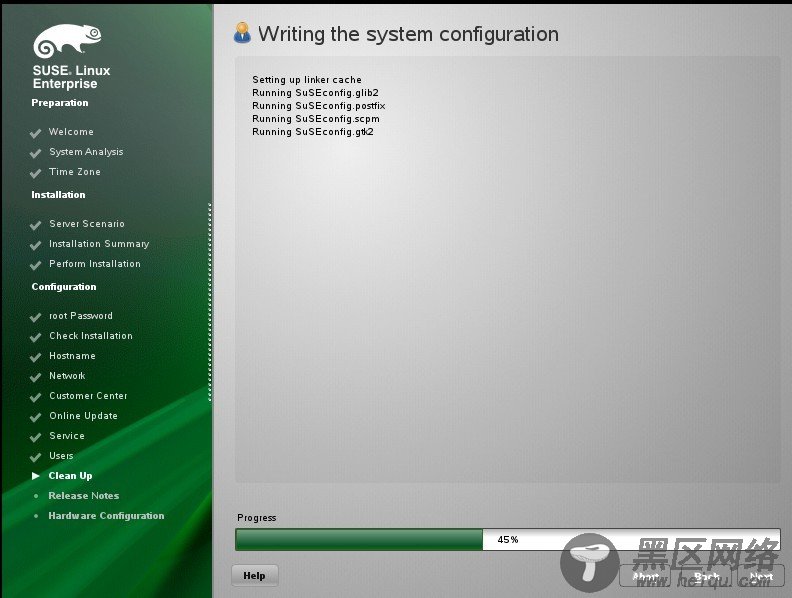Click the bullet beside Hardware Configuration
The width and height of the screenshot is (792, 598).
coord(36,516)
